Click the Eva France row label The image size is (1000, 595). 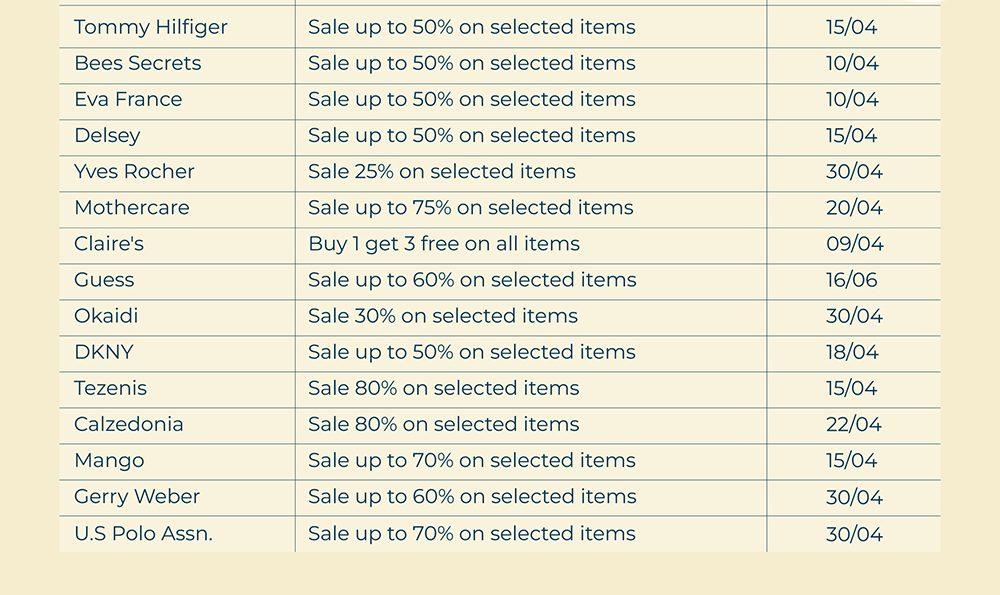tap(128, 99)
